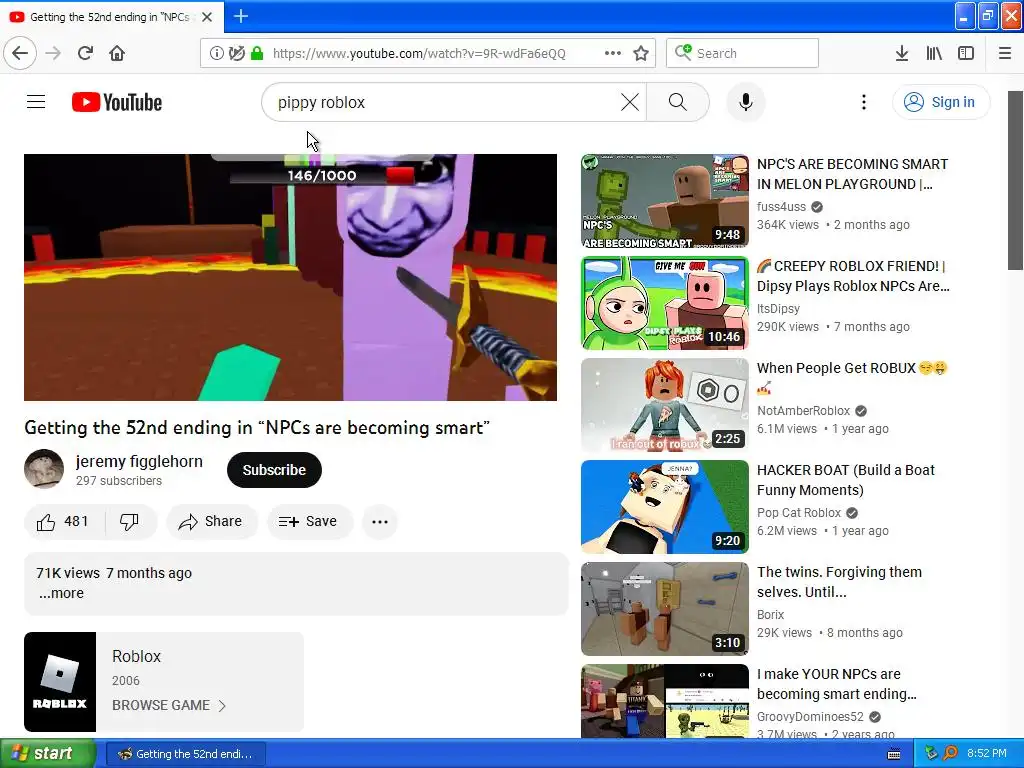Open the browser downloads panel
This screenshot has width=1024, height=768.
tap(902, 53)
